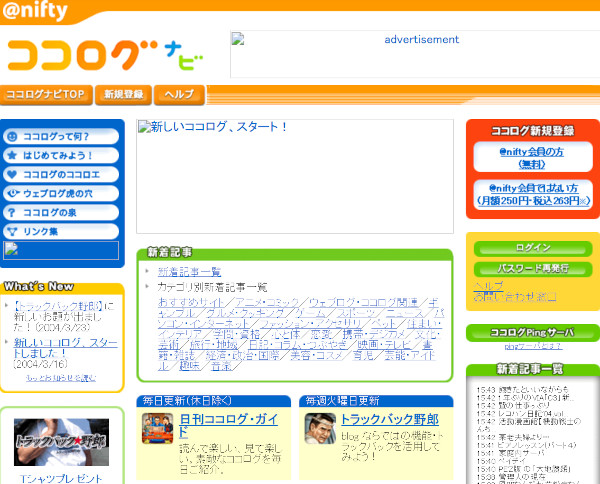Image resolution: width=600 pixels, height=484 pixels.
Task: Open the リンク集 menu item
Action: 61,231
